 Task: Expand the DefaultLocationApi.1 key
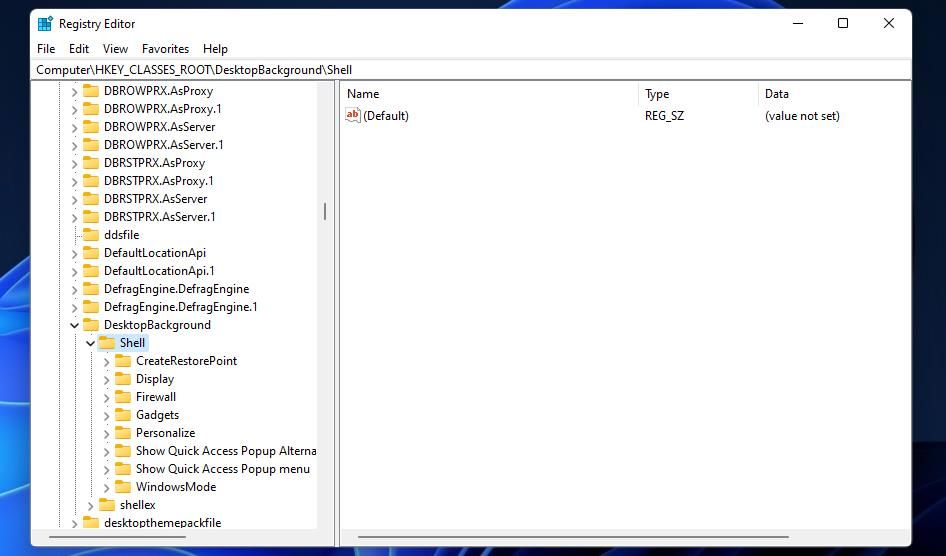point(74,271)
